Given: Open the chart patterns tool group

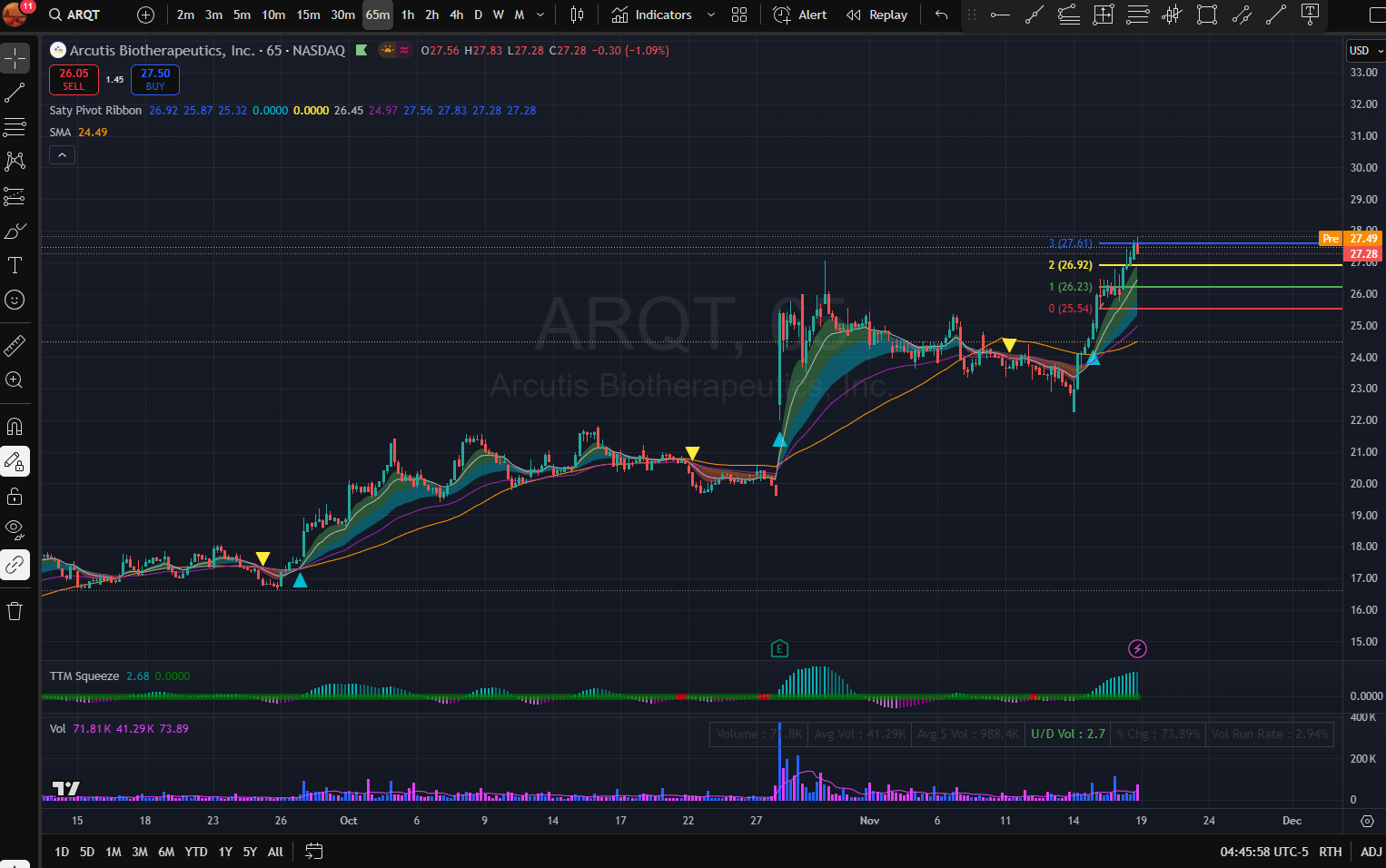Looking at the screenshot, I should (x=15, y=162).
